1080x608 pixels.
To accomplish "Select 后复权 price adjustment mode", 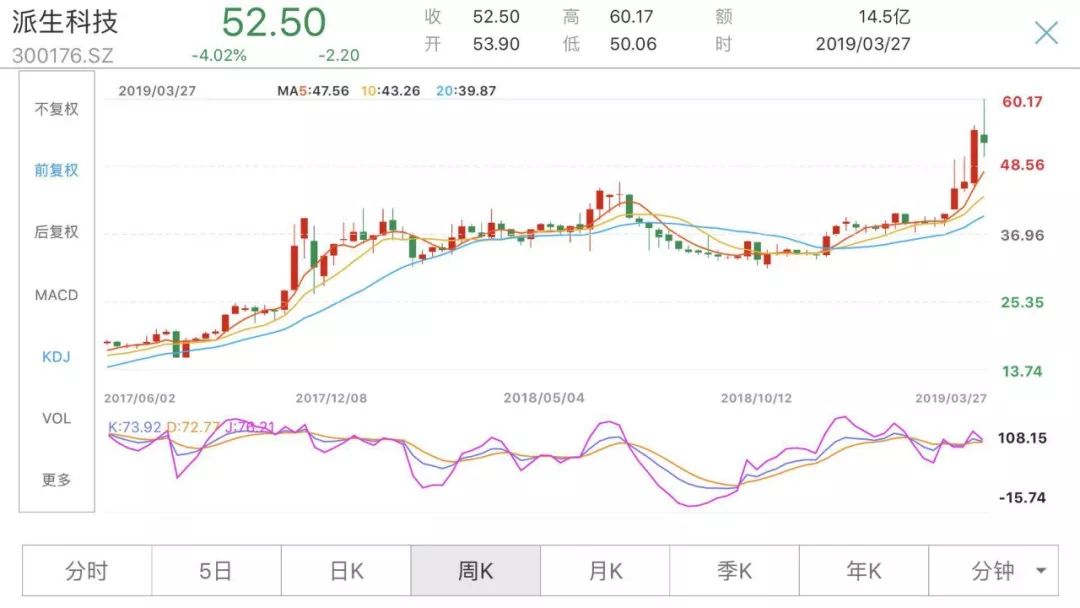I will [56, 232].
